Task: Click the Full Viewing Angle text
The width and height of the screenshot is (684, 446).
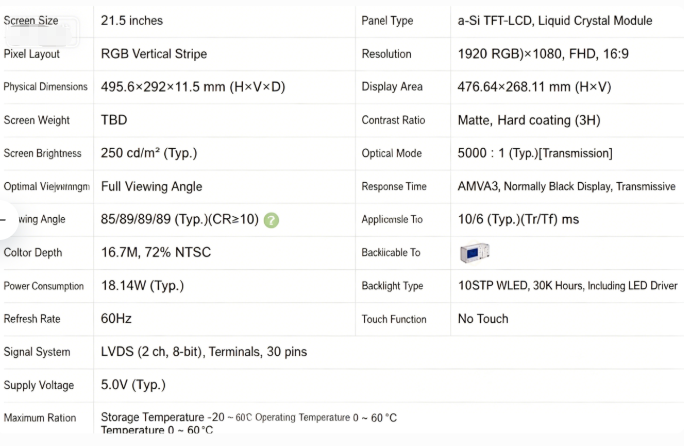Action: [152, 186]
